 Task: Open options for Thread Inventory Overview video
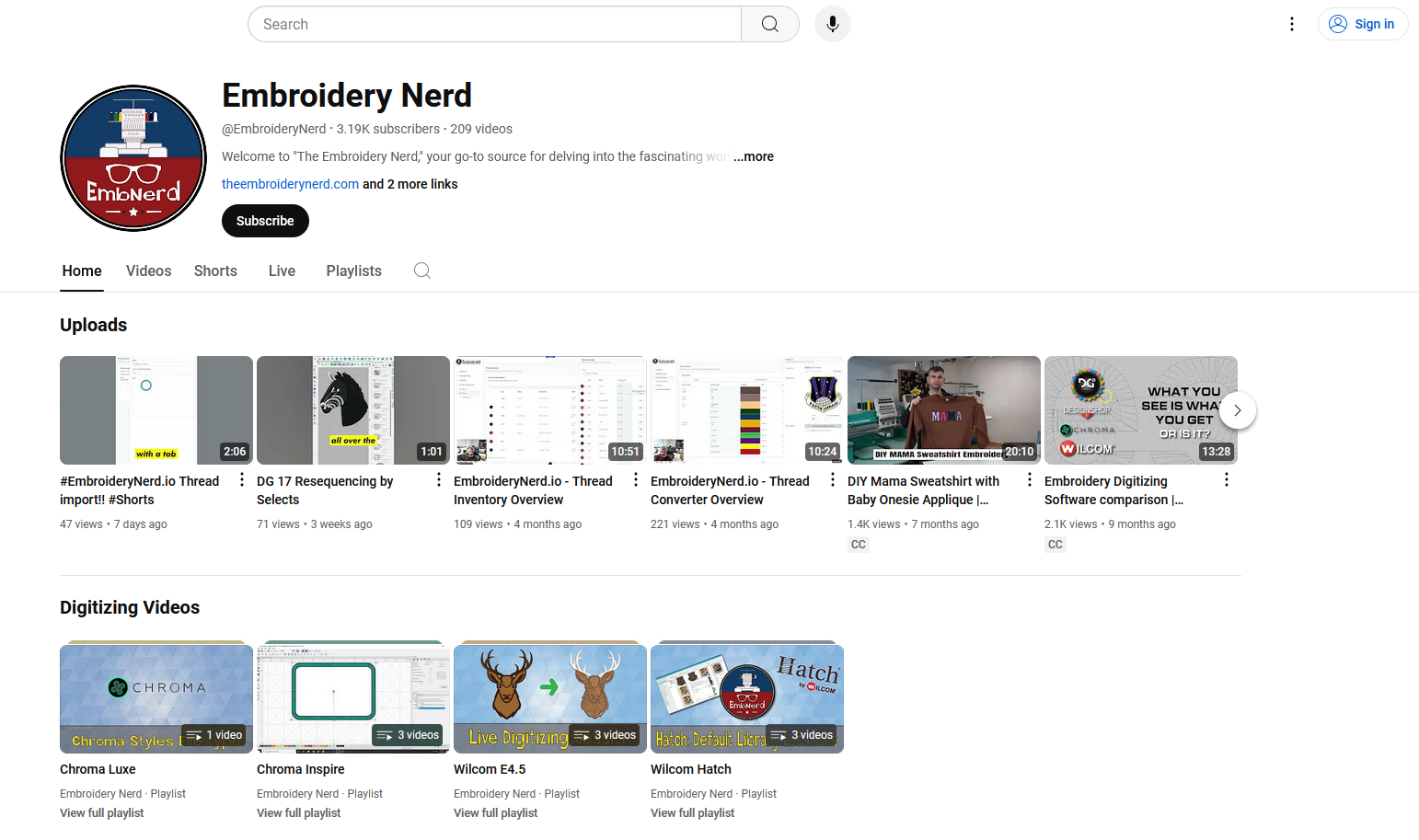636,480
